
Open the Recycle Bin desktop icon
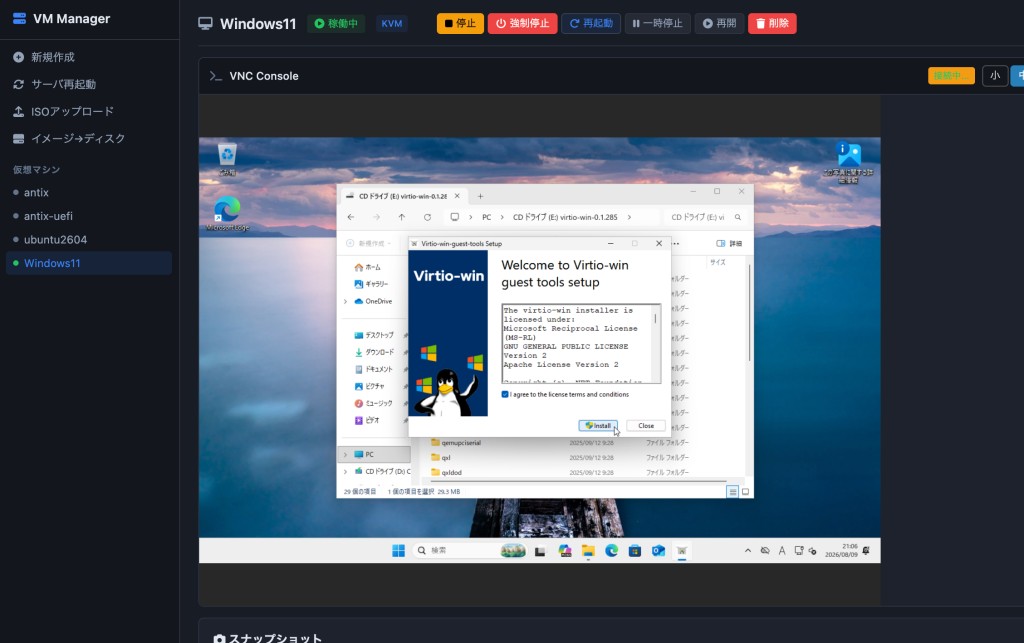click(227, 159)
